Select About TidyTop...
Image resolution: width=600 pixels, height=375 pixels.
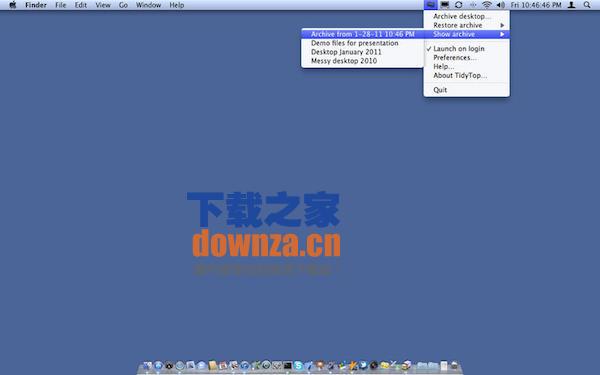point(466,75)
